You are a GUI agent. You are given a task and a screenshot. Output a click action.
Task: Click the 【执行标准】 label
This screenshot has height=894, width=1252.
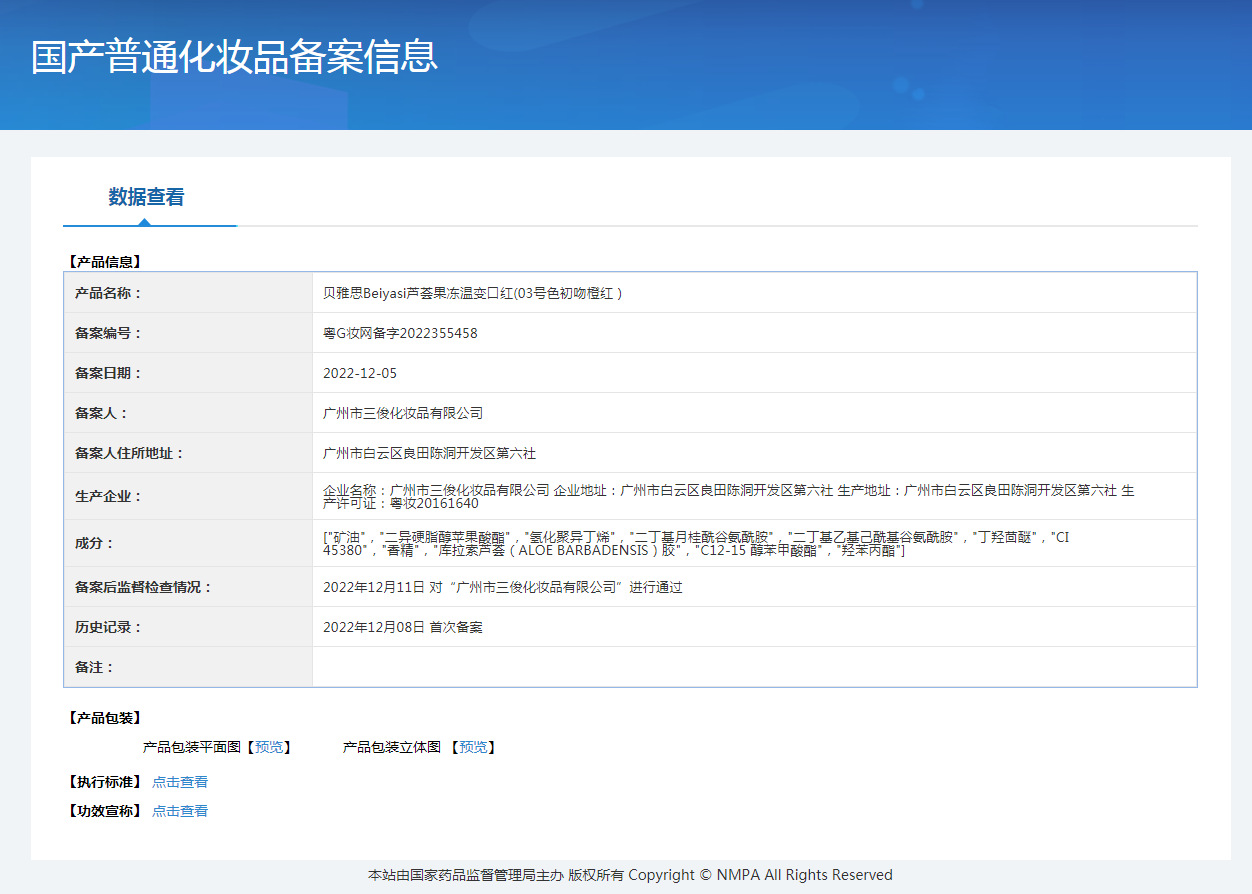(105, 782)
